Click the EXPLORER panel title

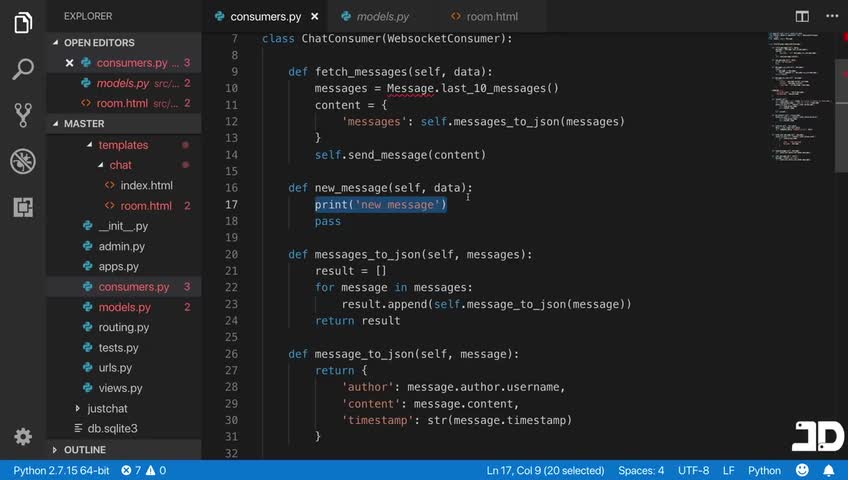point(88,16)
